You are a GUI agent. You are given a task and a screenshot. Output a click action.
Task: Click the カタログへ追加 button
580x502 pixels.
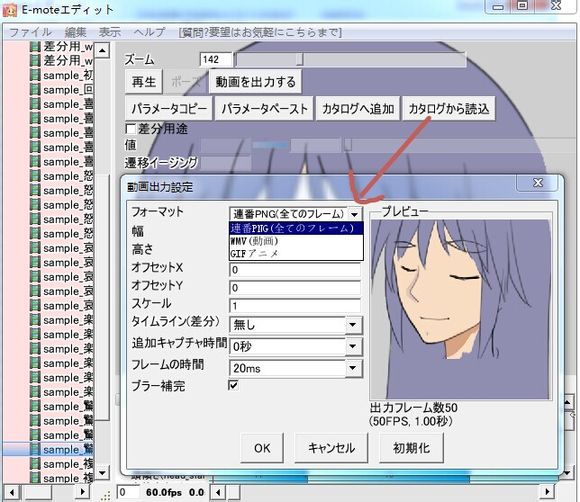358,109
